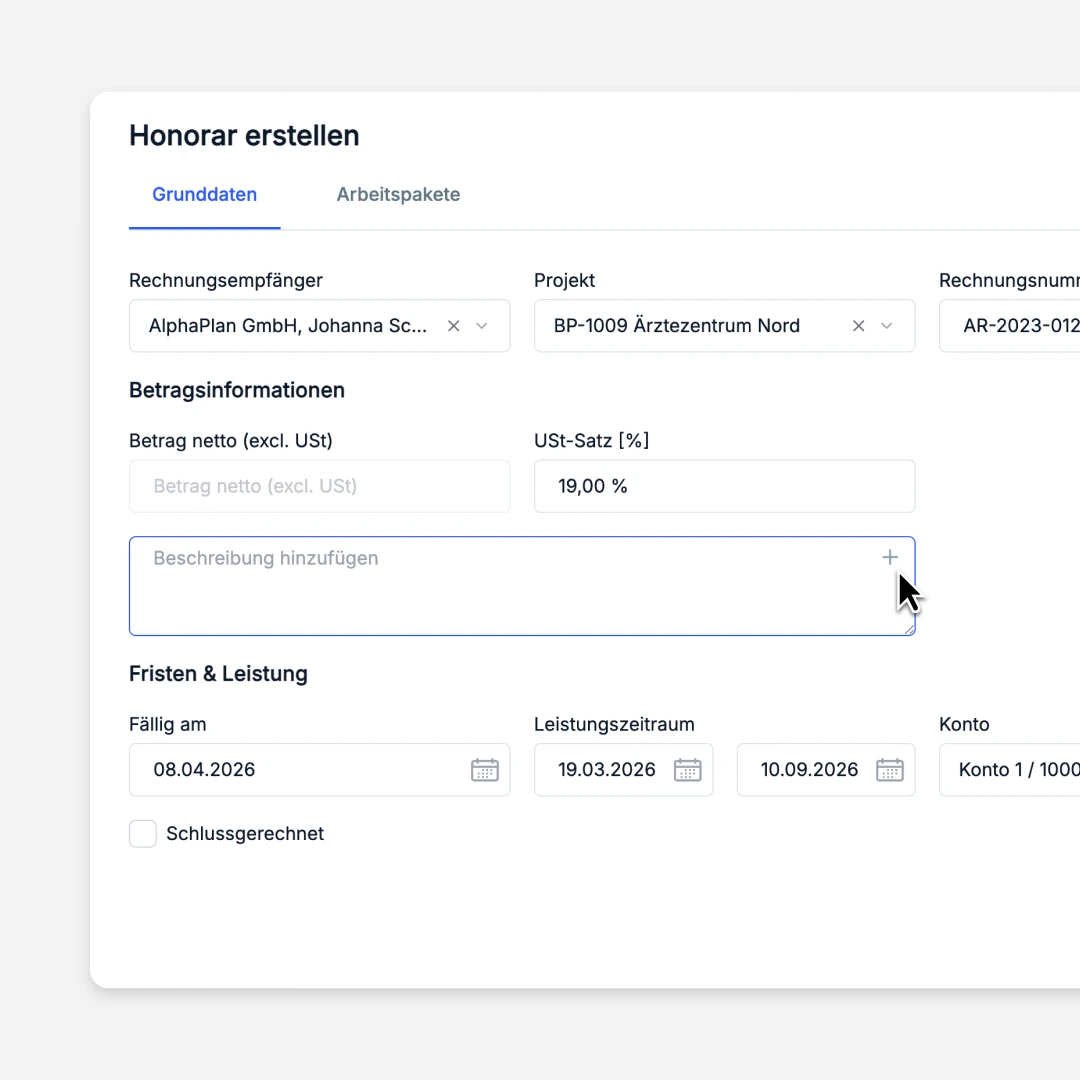
Task: Open calendar for 10.09.2026 end date
Action: click(x=890, y=769)
